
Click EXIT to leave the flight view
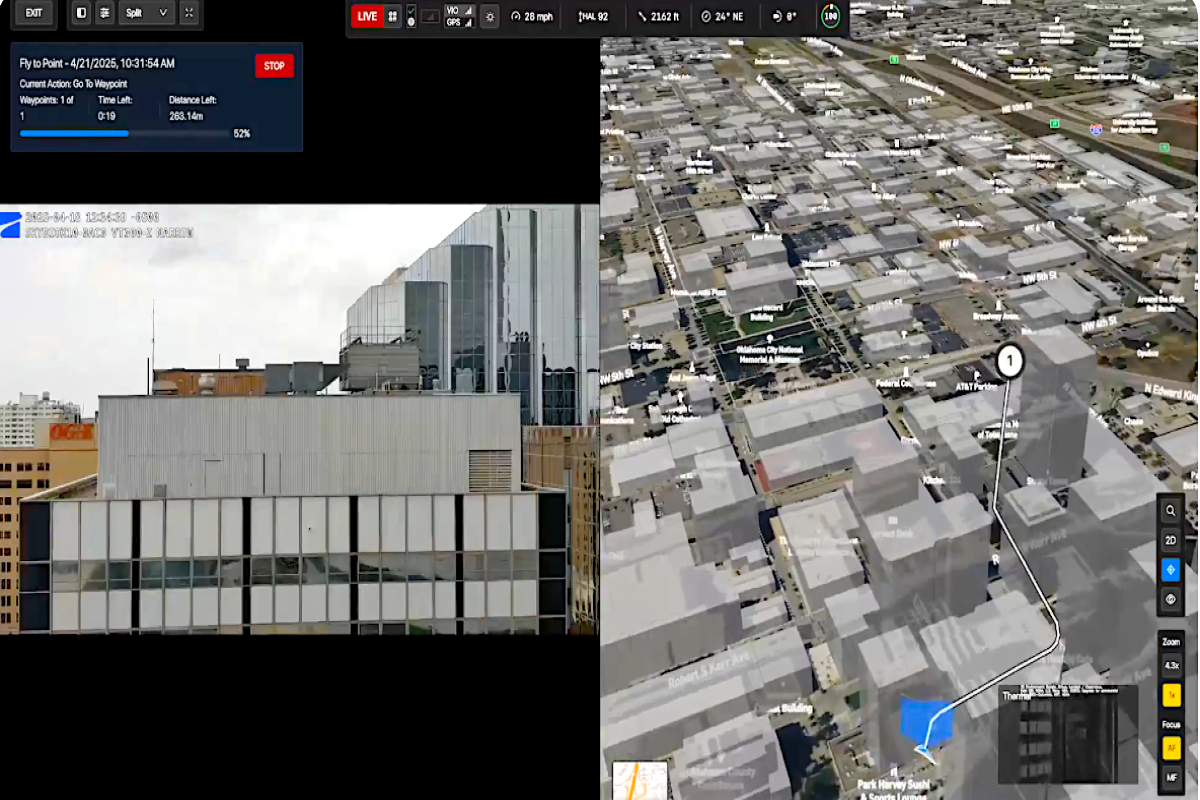[33, 15]
